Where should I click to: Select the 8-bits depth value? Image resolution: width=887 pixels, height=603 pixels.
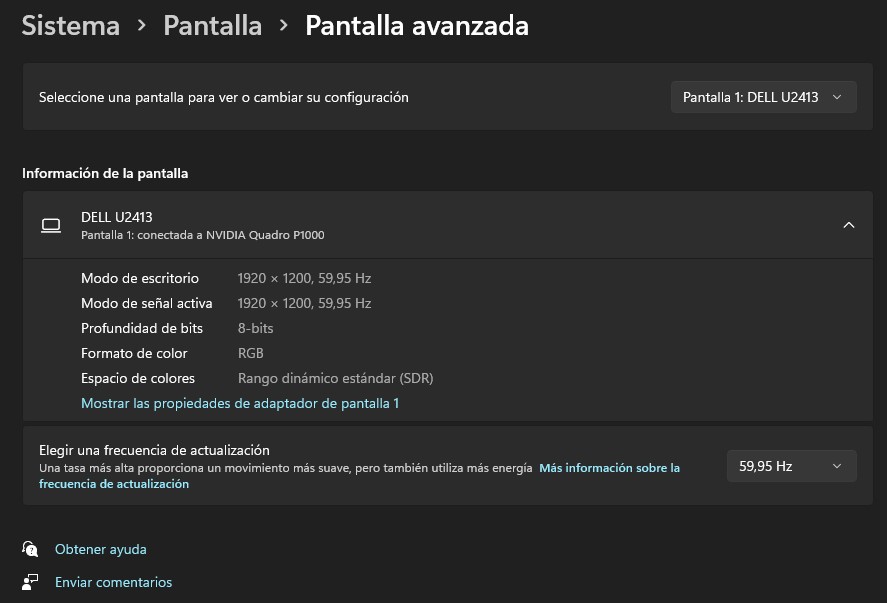pyautogui.click(x=256, y=328)
